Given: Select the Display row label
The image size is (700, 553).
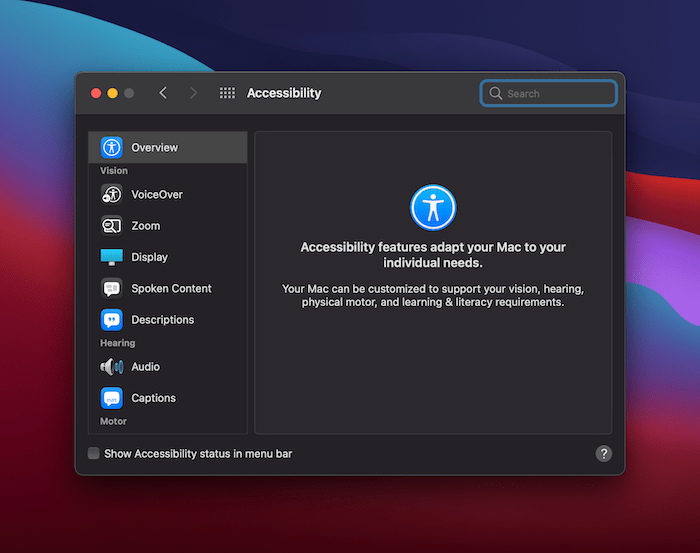Looking at the screenshot, I should tap(150, 257).
